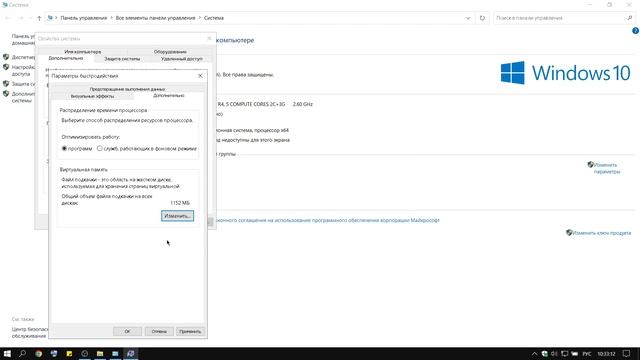The height and width of the screenshot is (360, 640).
Task: Click the 'Дополнит' system settings shield icon
Action: (x=6, y=93)
